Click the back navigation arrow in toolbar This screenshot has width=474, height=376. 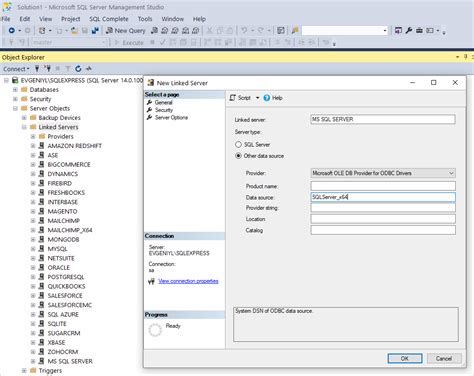tap(11, 30)
